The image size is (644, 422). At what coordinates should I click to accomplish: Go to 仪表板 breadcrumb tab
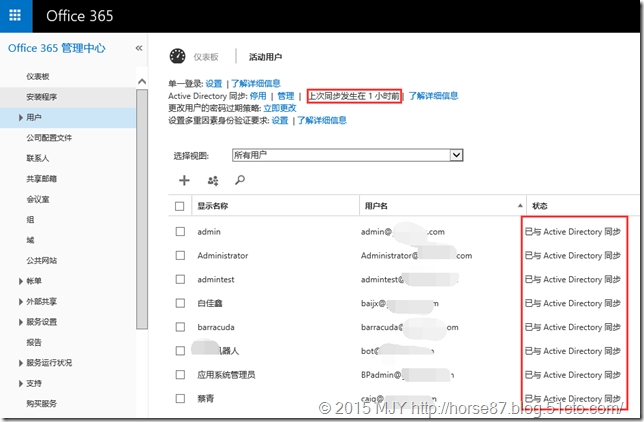pyautogui.click(x=206, y=57)
